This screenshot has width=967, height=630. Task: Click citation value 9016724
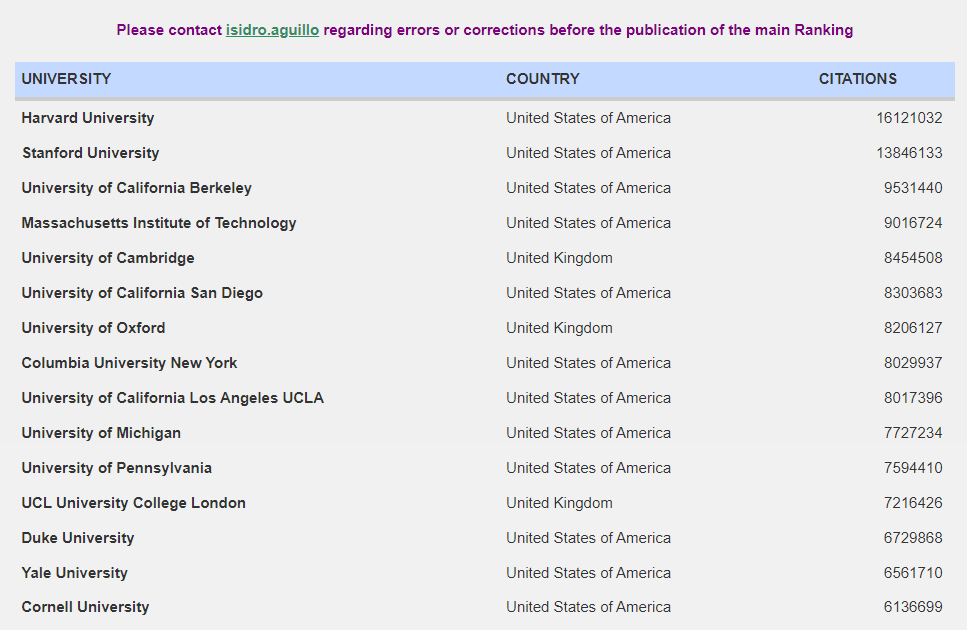913,223
